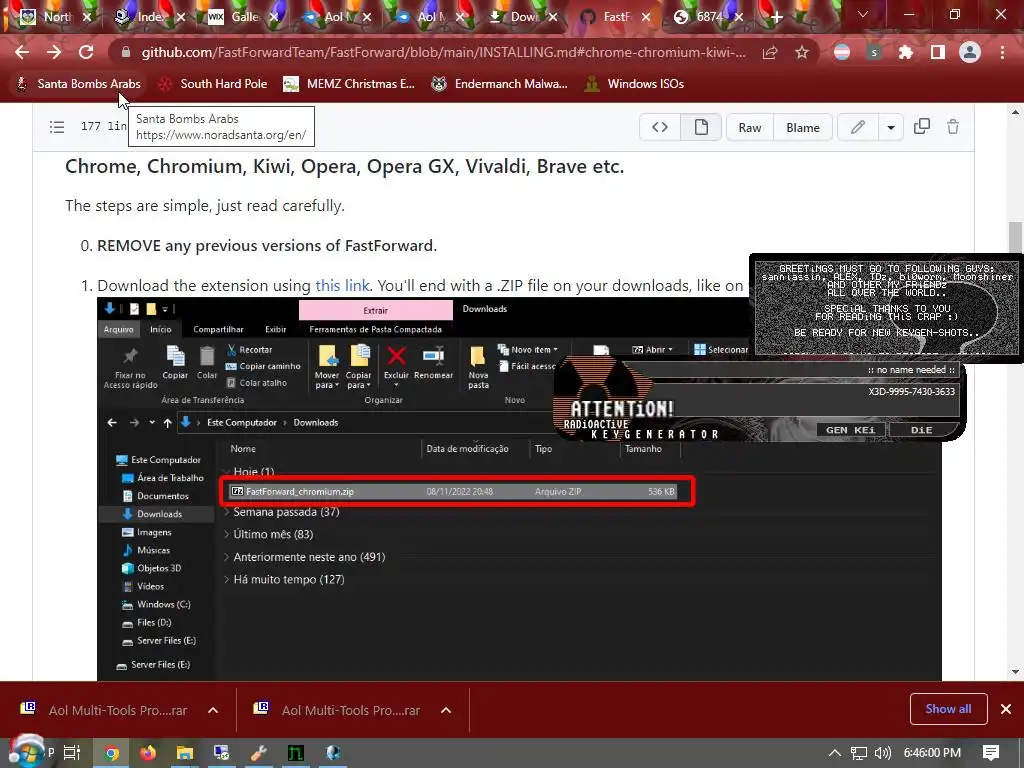Edit this file with the pencil icon
Image resolution: width=1024 pixels, height=768 pixels.
pyautogui.click(x=857, y=127)
